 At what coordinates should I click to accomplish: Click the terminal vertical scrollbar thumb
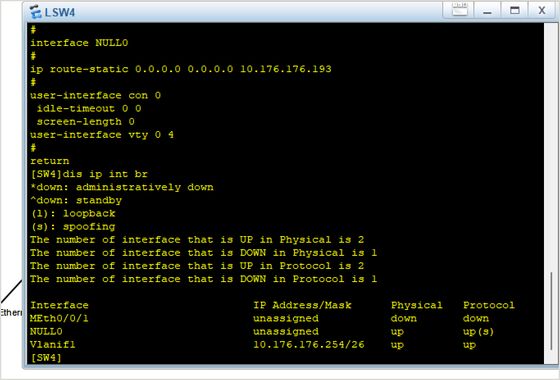(x=551, y=311)
